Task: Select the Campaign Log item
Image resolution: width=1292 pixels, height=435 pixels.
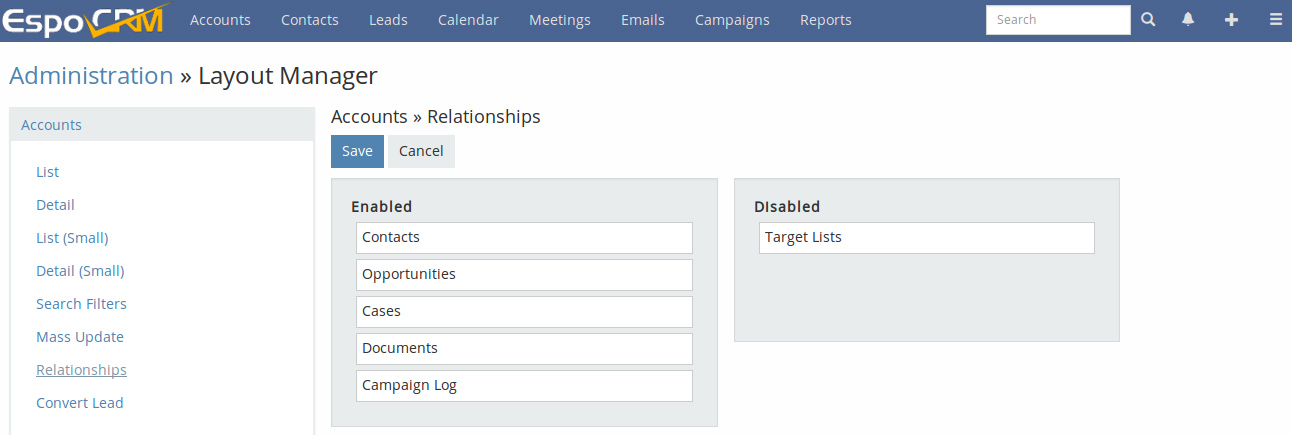Action: tap(524, 386)
